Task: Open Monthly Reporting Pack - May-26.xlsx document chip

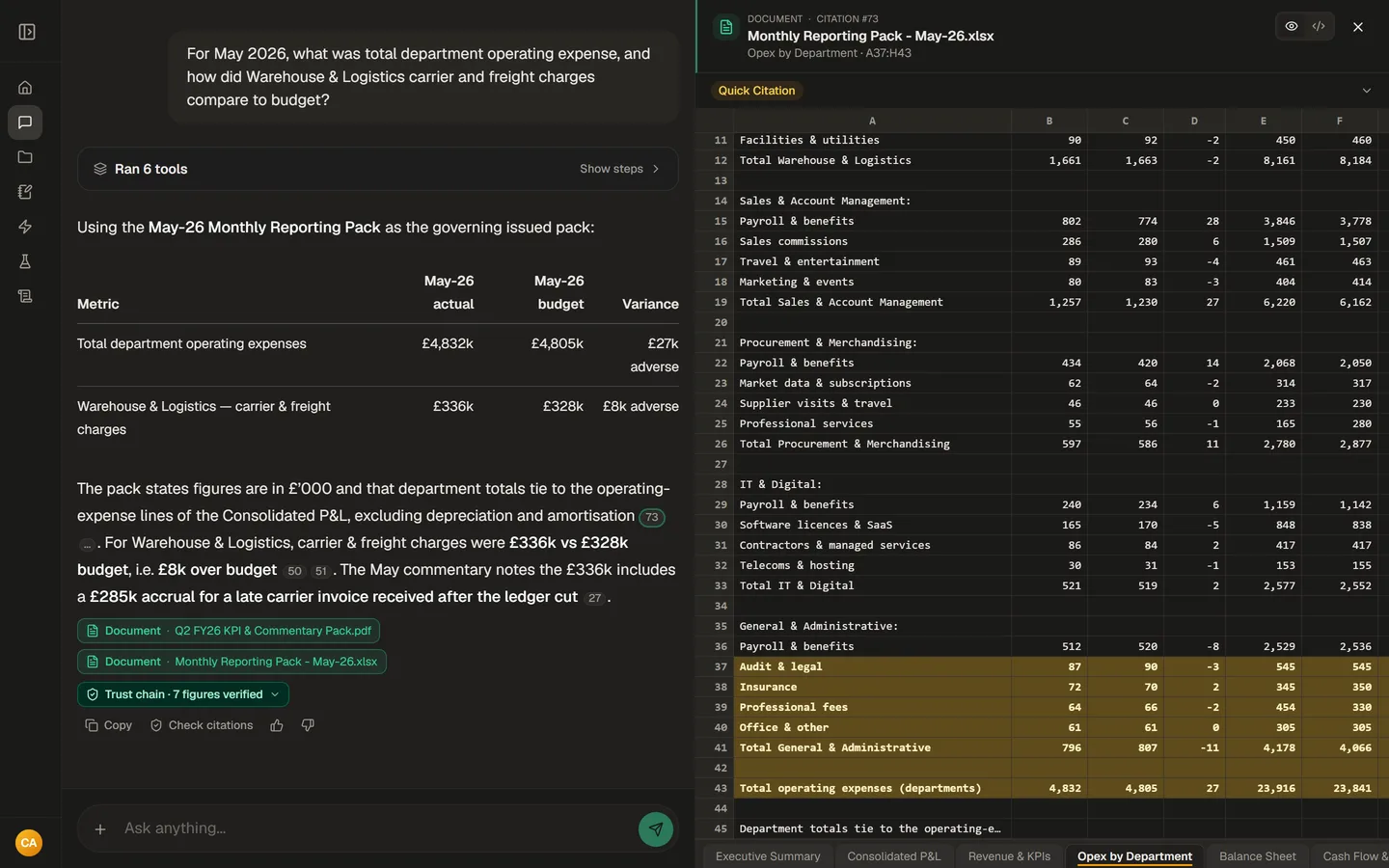Action: (x=231, y=662)
